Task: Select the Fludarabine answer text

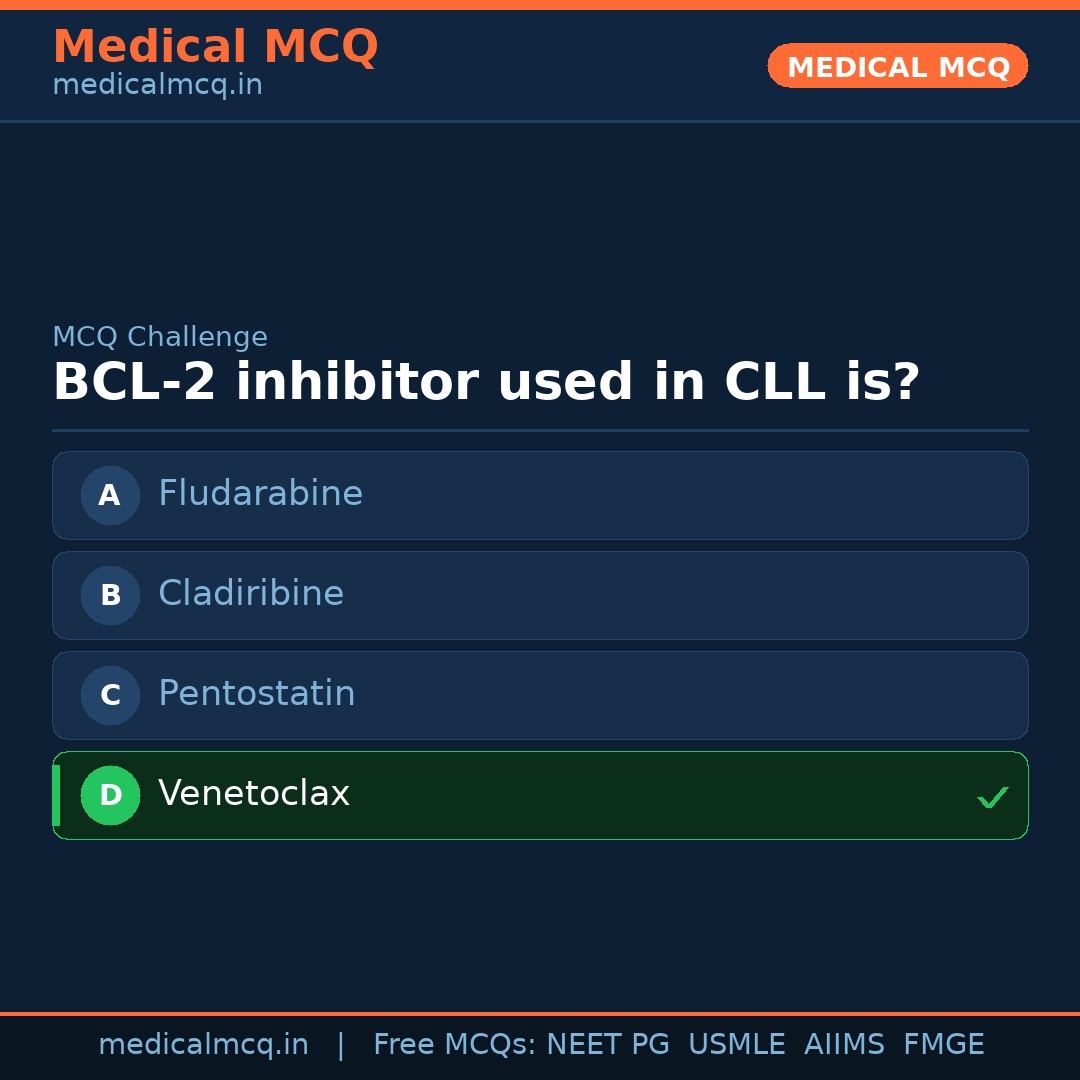Action: pyautogui.click(x=260, y=494)
